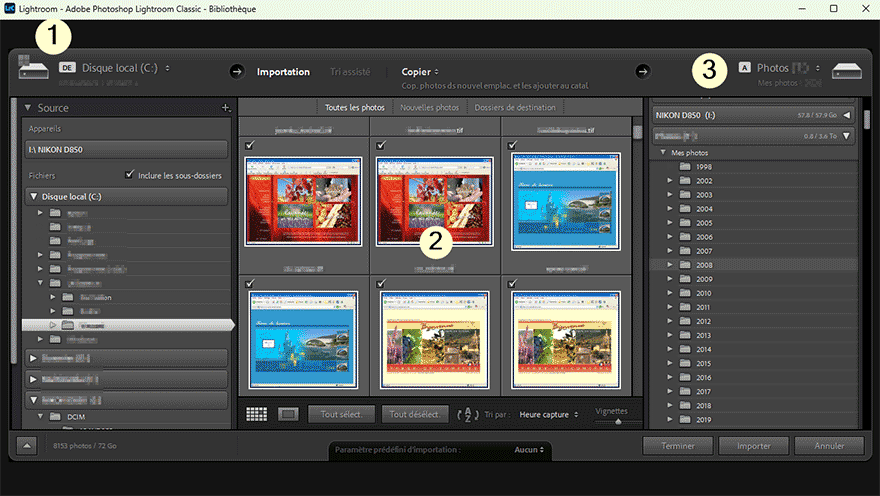Uncheck bottom-right yellow thumbnail checkbox
880x496 pixels.
[512, 283]
